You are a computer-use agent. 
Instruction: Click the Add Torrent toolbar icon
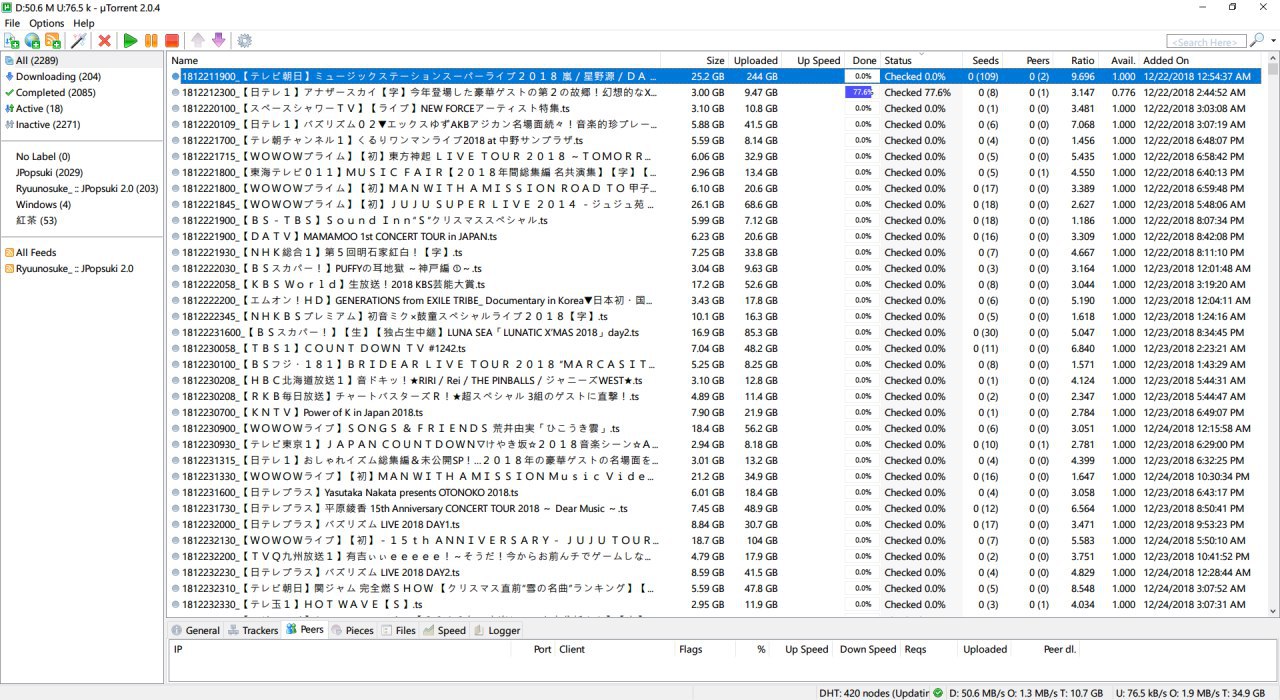click(12, 41)
